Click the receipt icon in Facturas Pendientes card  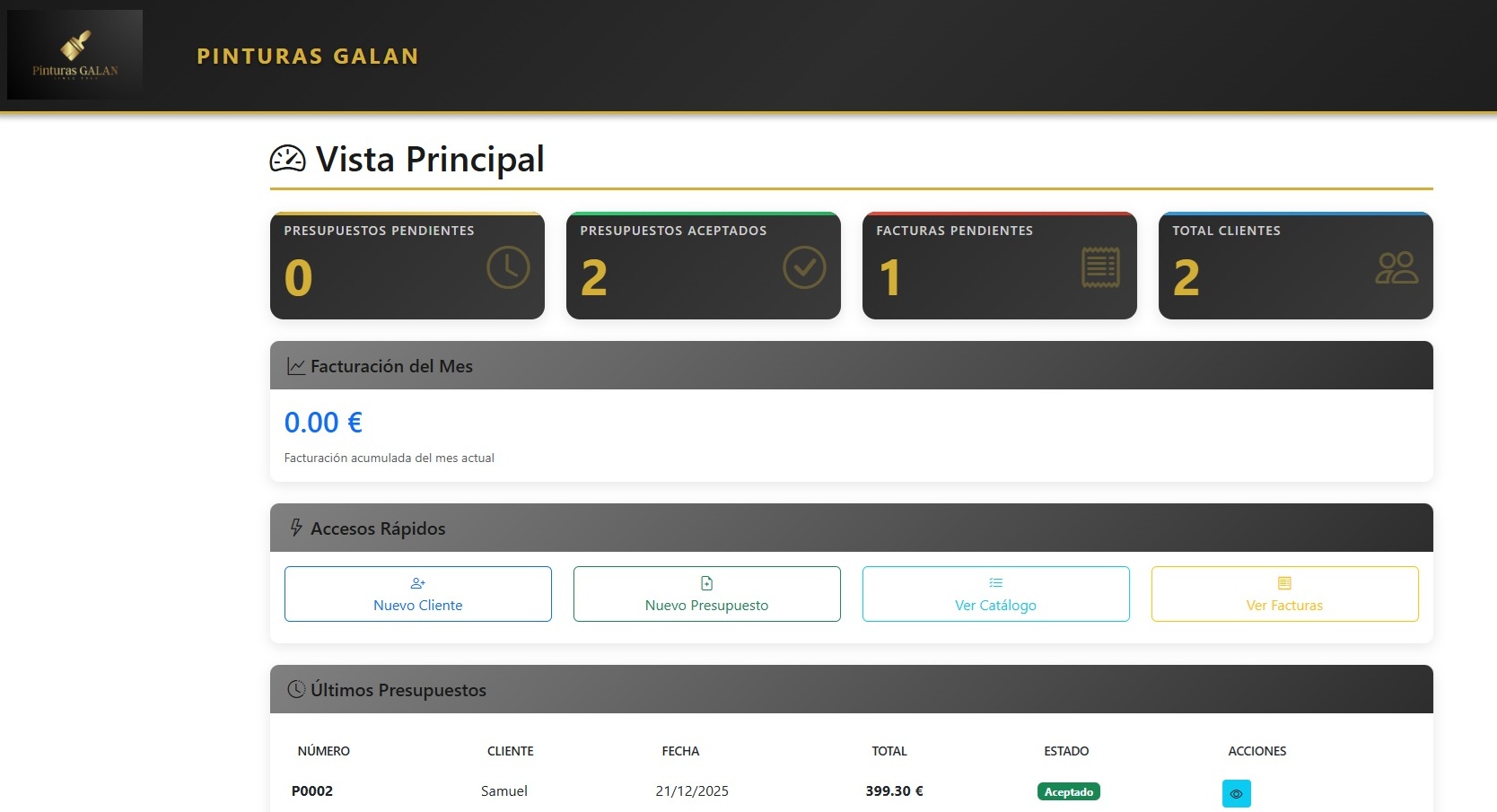(x=1100, y=267)
